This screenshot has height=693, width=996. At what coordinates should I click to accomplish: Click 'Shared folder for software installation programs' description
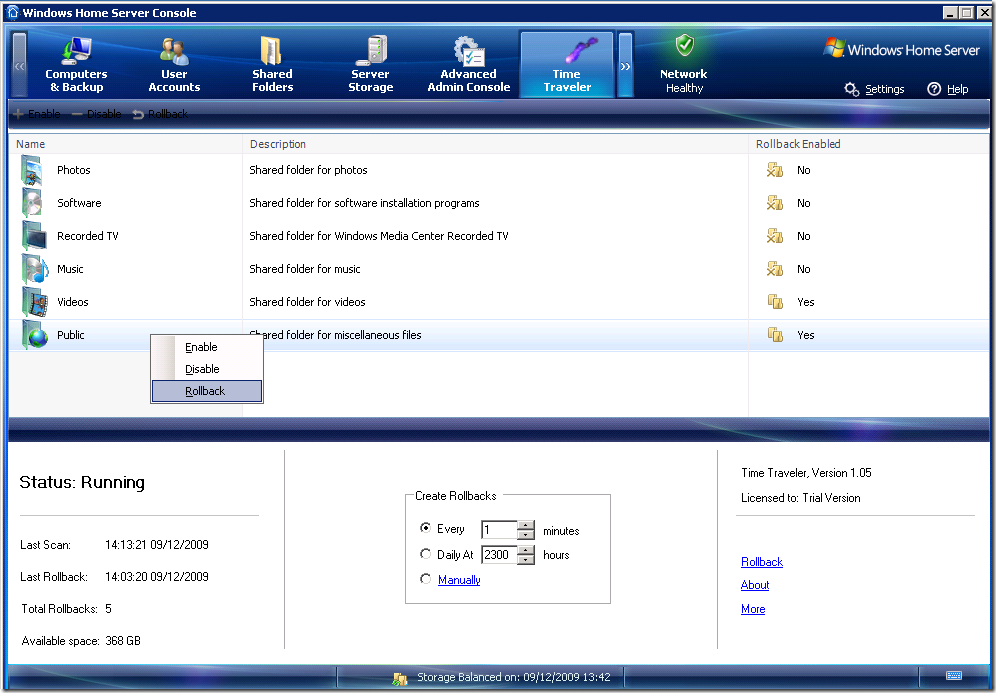coord(364,203)
